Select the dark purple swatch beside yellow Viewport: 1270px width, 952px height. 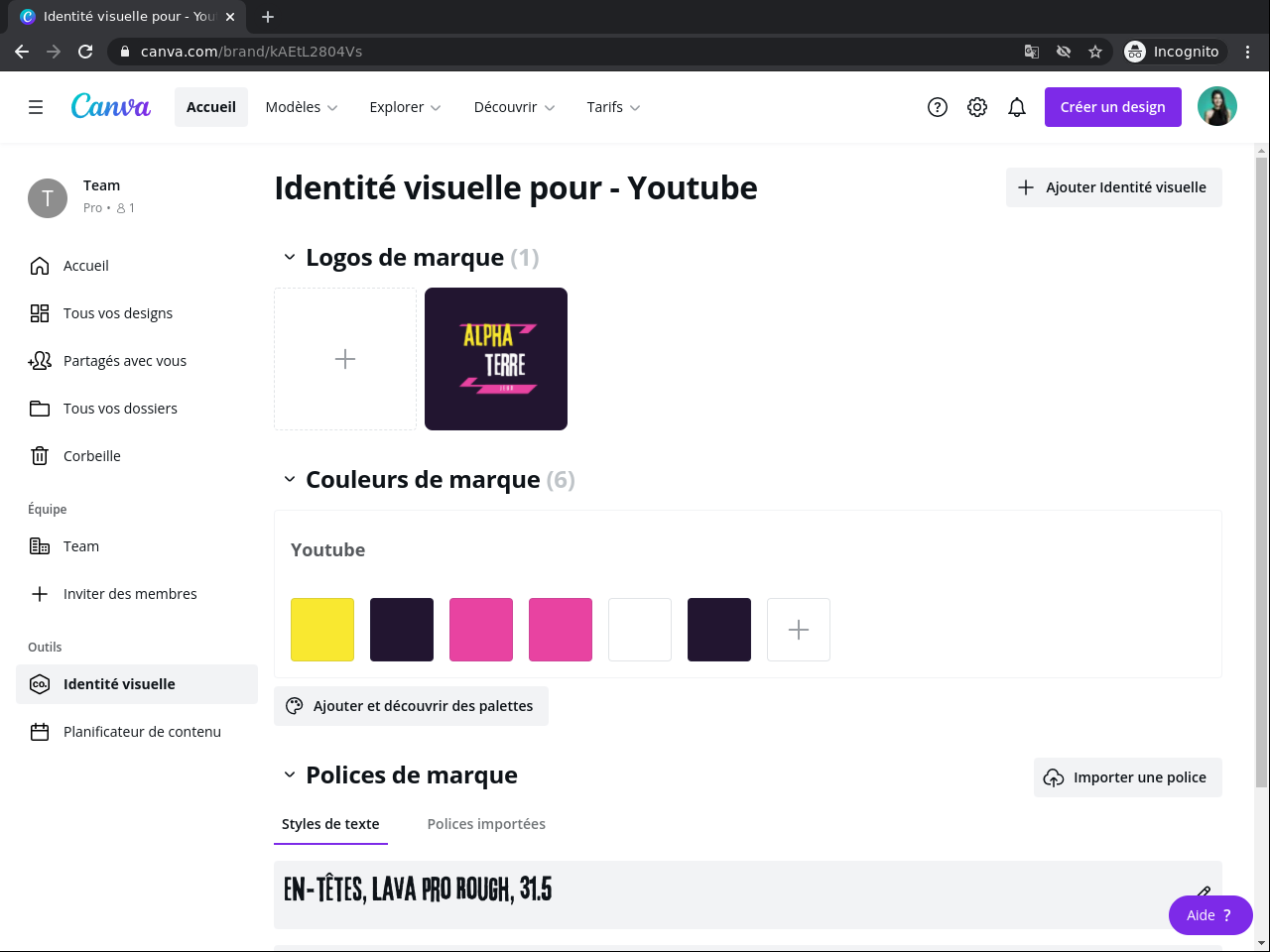pos(402,630)
